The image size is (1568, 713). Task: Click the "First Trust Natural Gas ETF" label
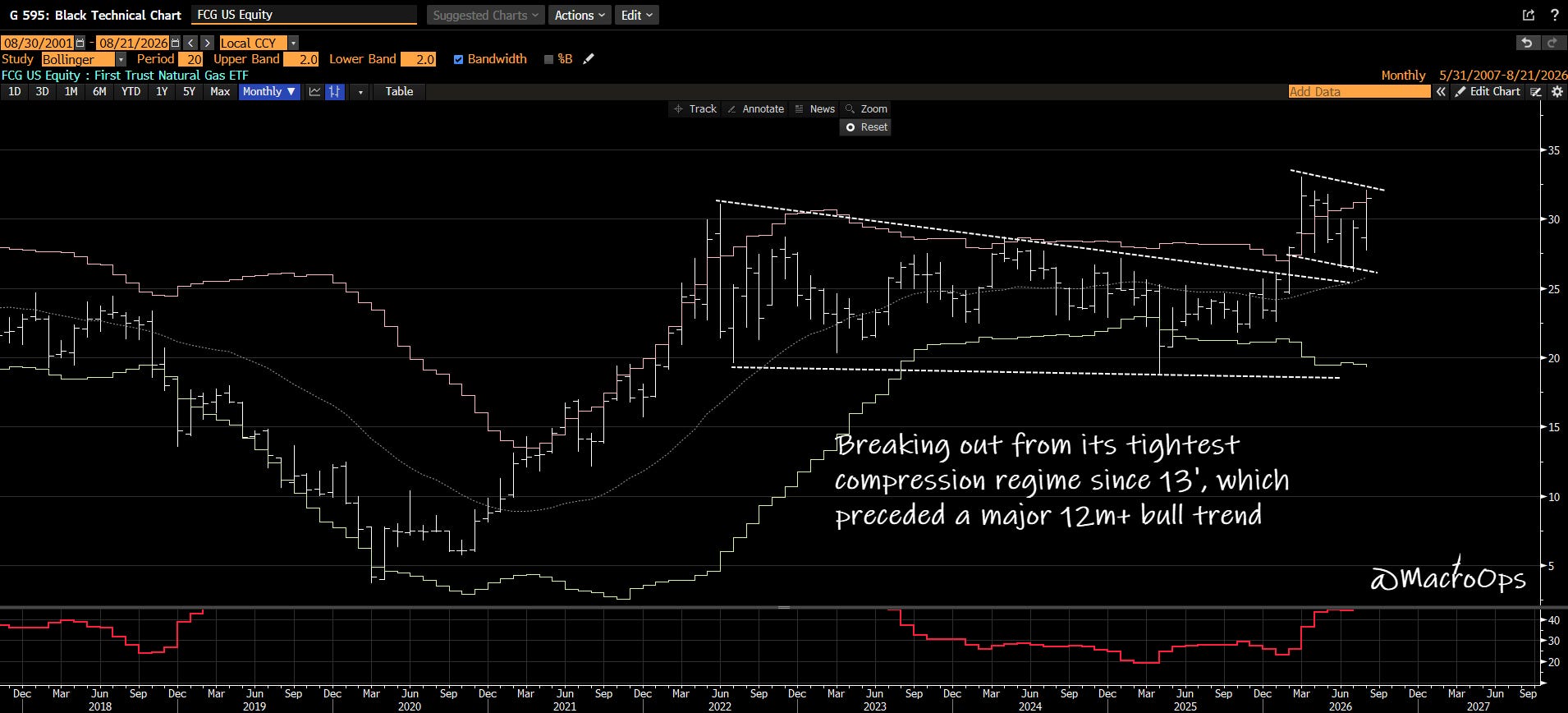(172, 76)
